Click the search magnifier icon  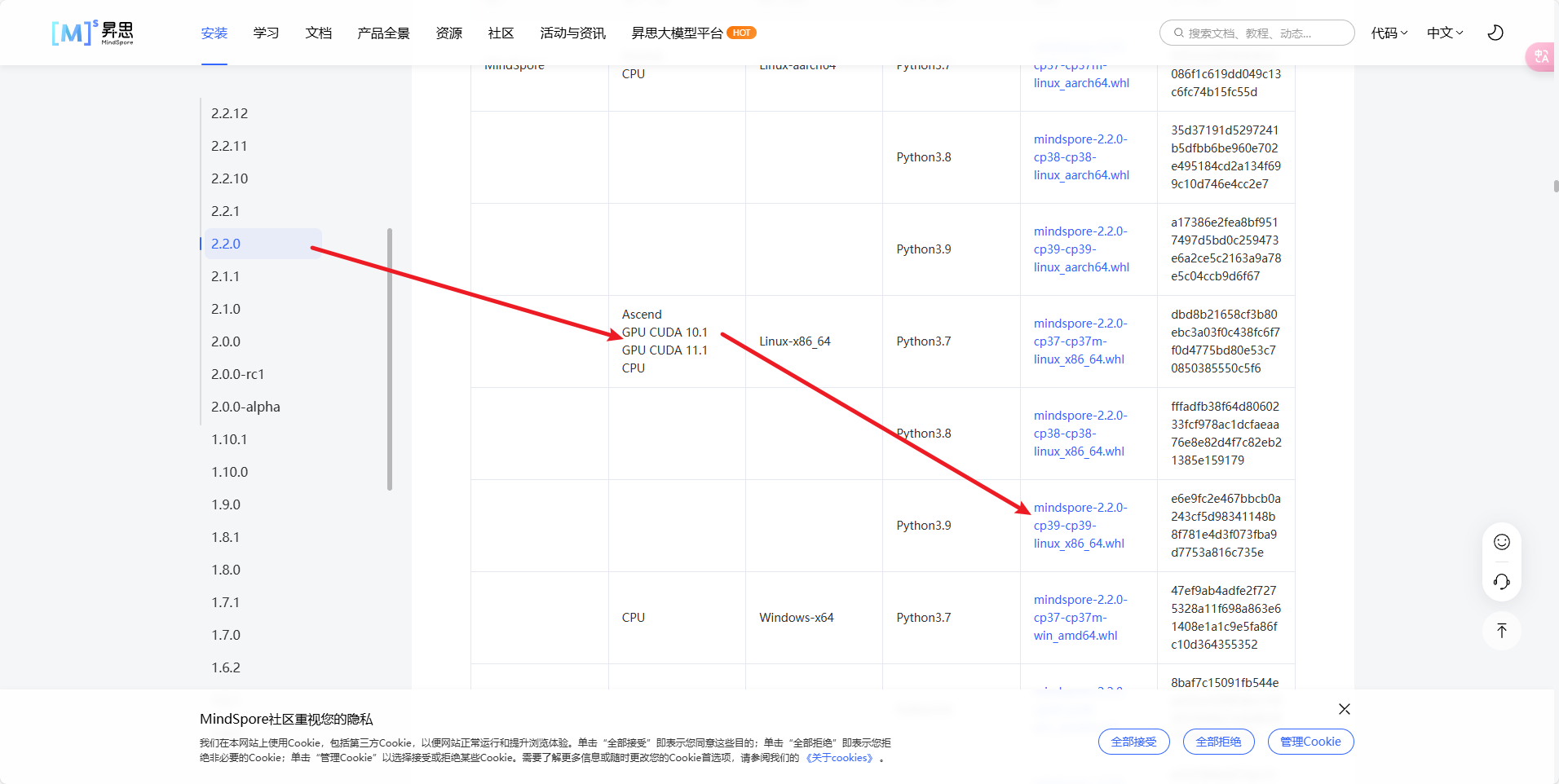1178,33
